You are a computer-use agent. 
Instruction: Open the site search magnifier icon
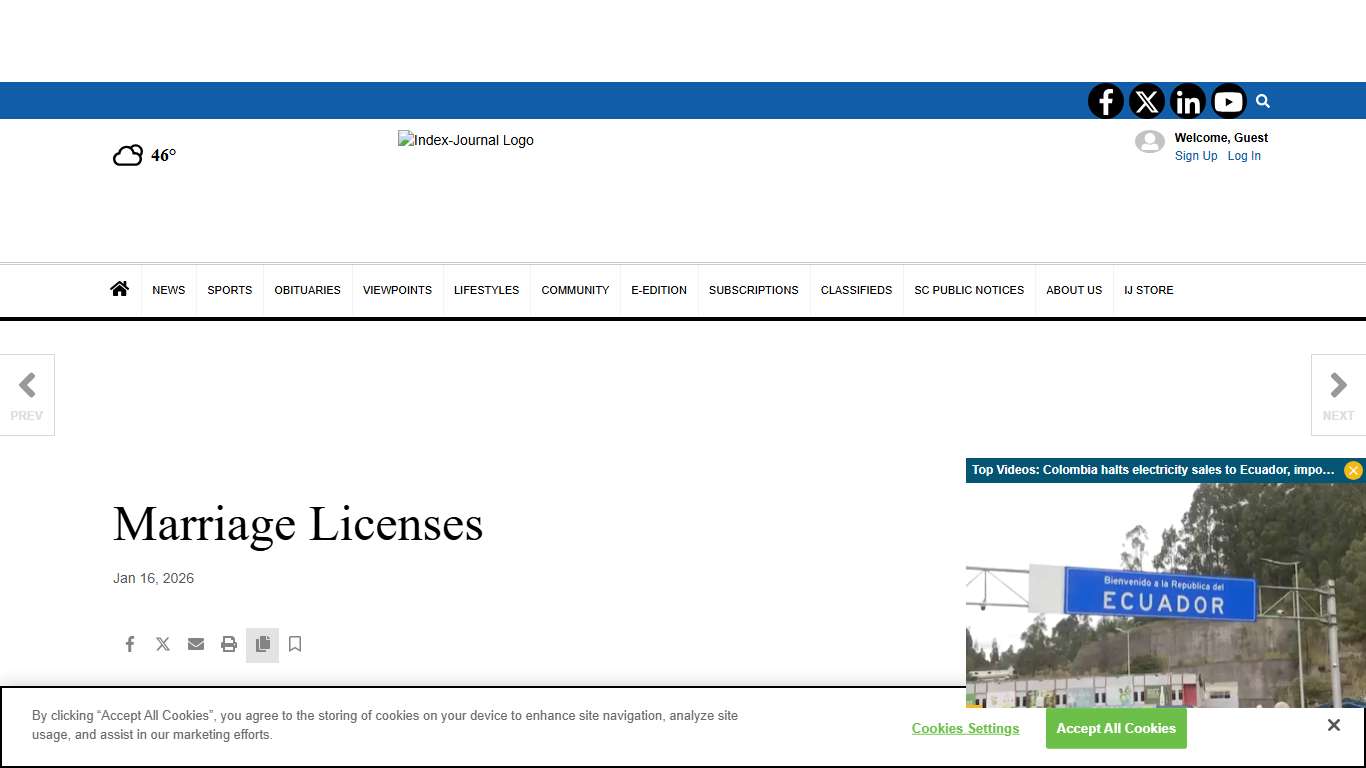[1262, 101]
